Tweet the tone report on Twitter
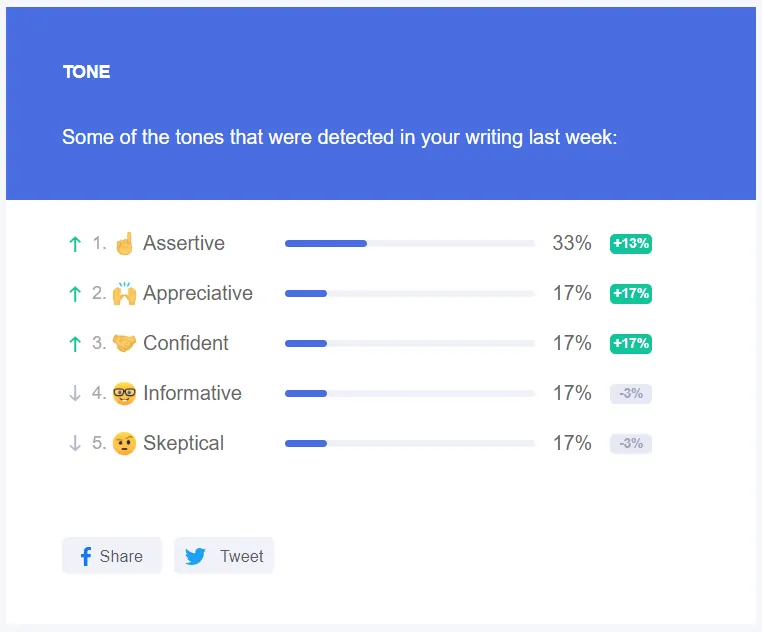 (224, 556)
